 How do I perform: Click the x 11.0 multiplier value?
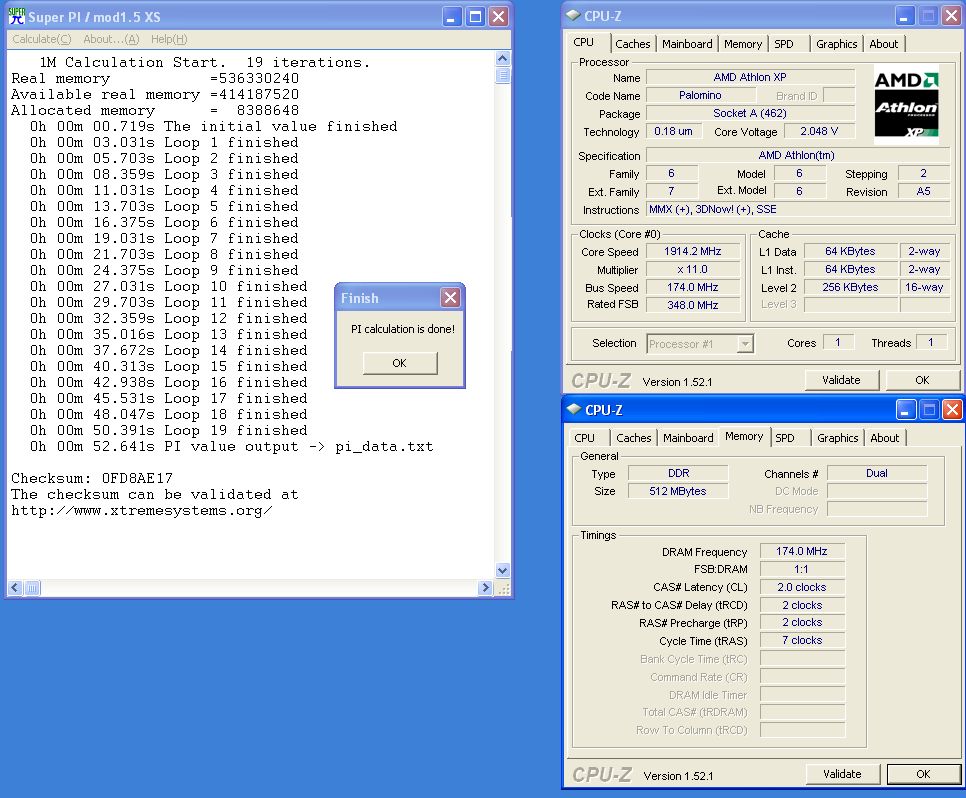tap(692, 269)
